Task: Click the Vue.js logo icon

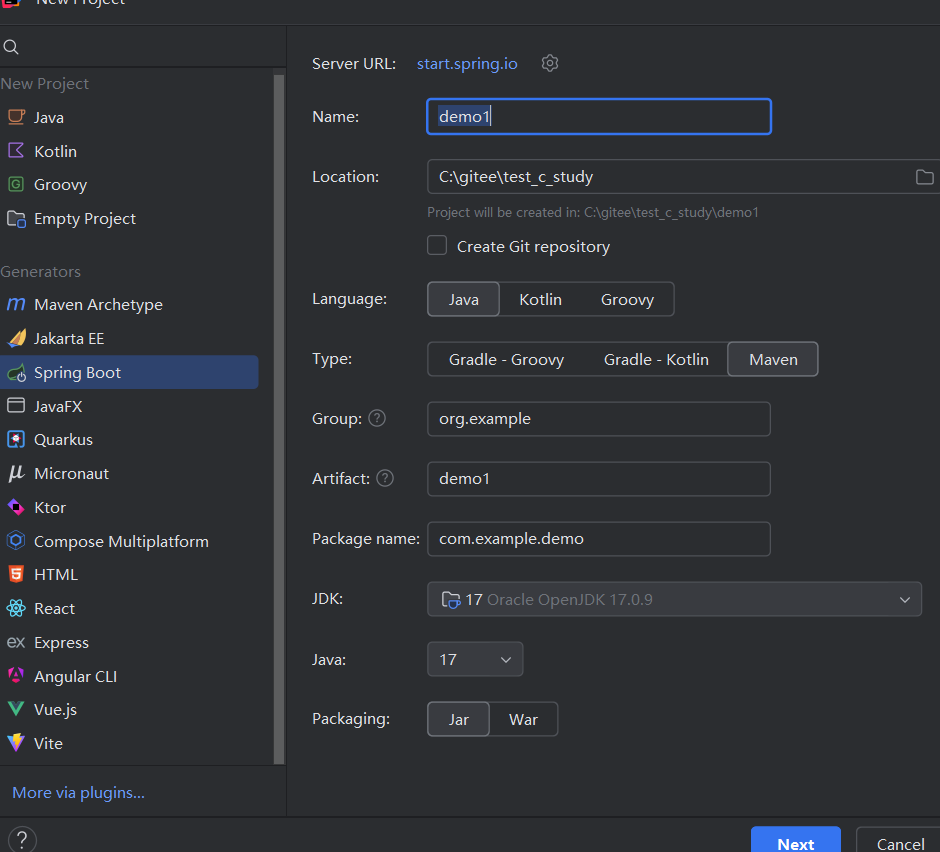Action: [x=16, y=709]
